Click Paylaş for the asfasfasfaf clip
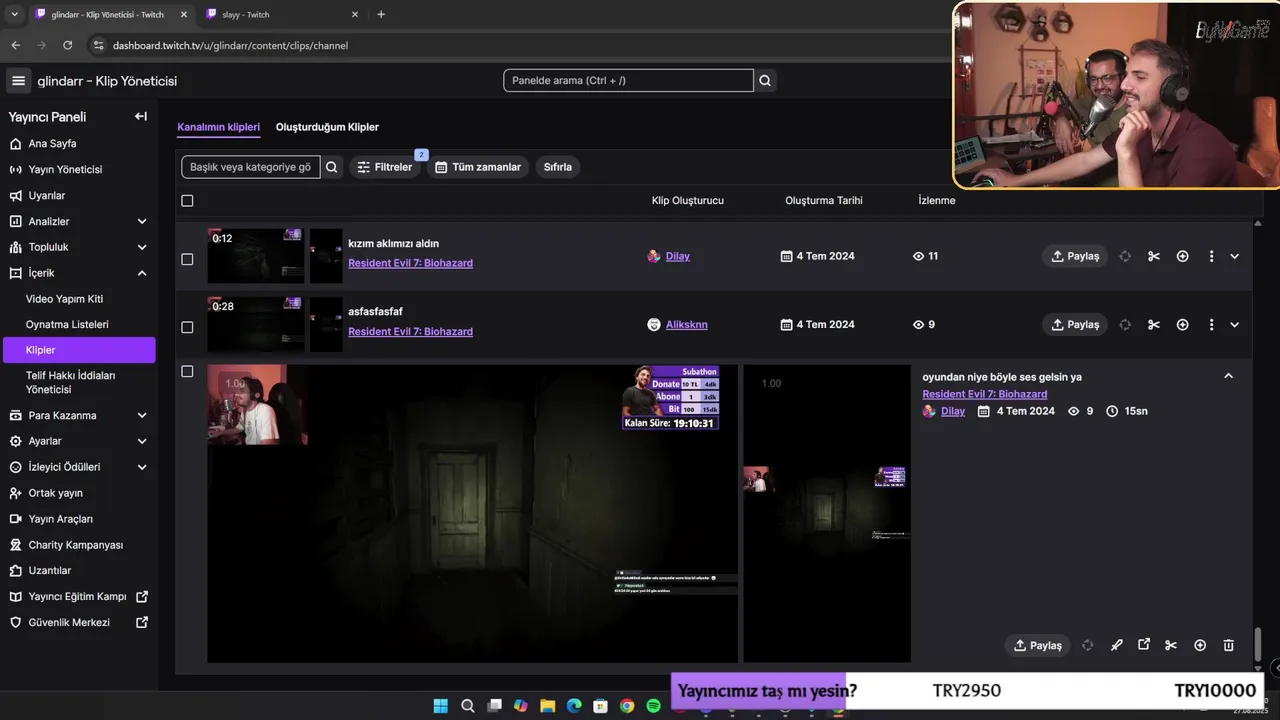 point(1075,324)
